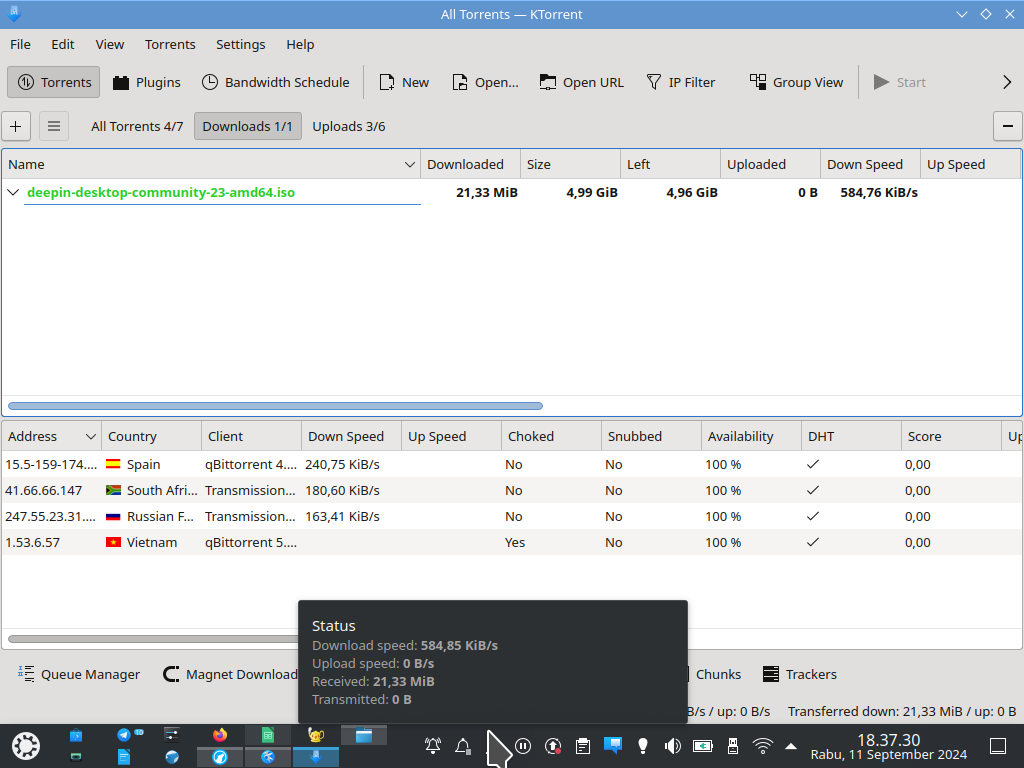This screenshot has height=768, width=1024.
Task: Click the peer list horizontal scrollbar
Action: click(x=153, y=639)
